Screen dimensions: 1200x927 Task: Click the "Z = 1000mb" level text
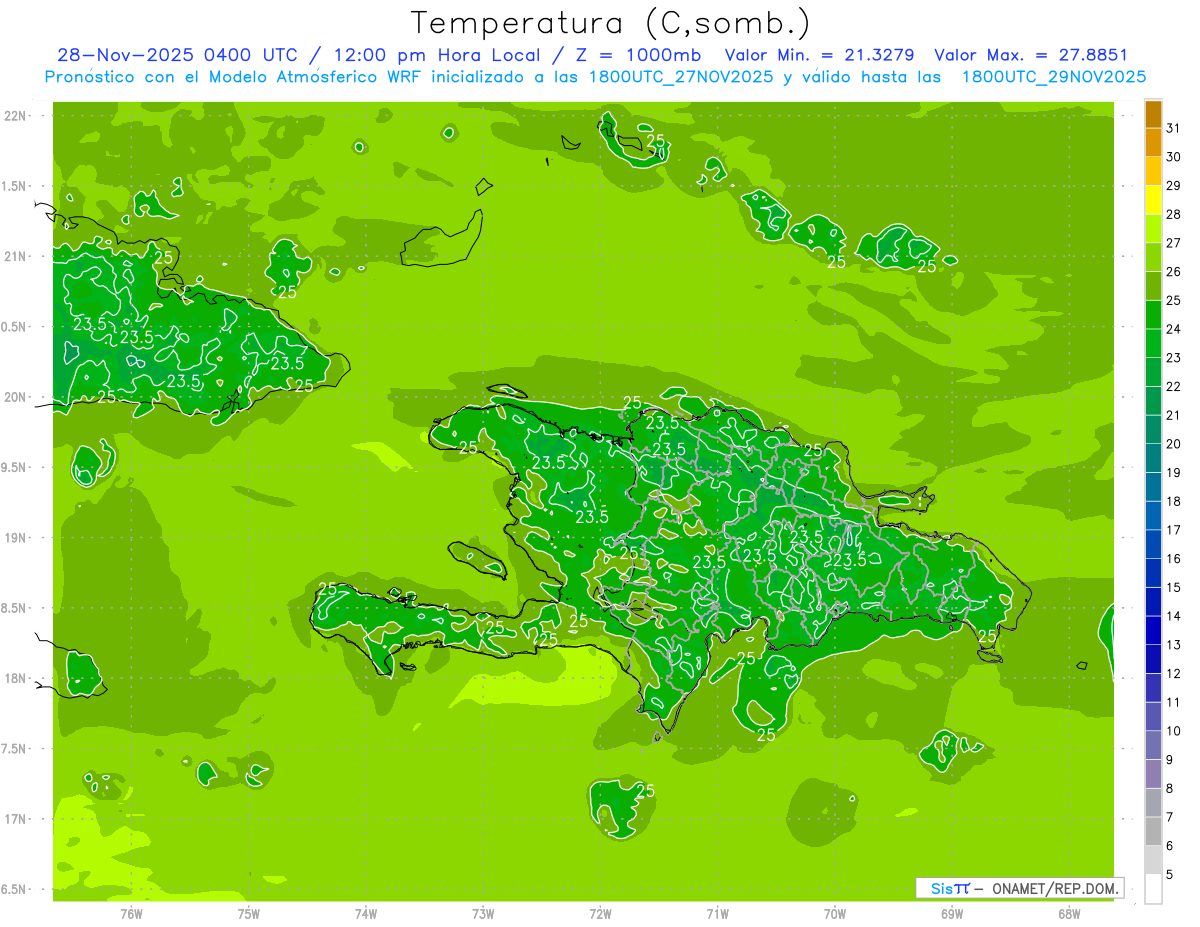tap(638, 55)
